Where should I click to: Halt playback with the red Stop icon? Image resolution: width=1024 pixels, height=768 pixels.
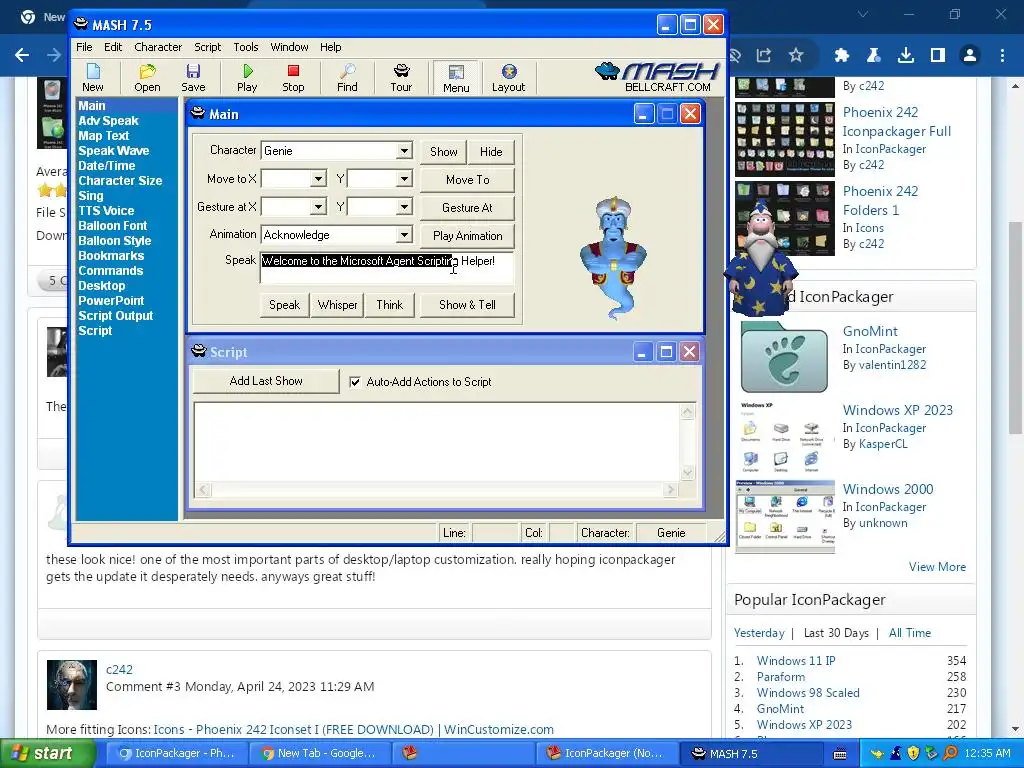point(293,78)
